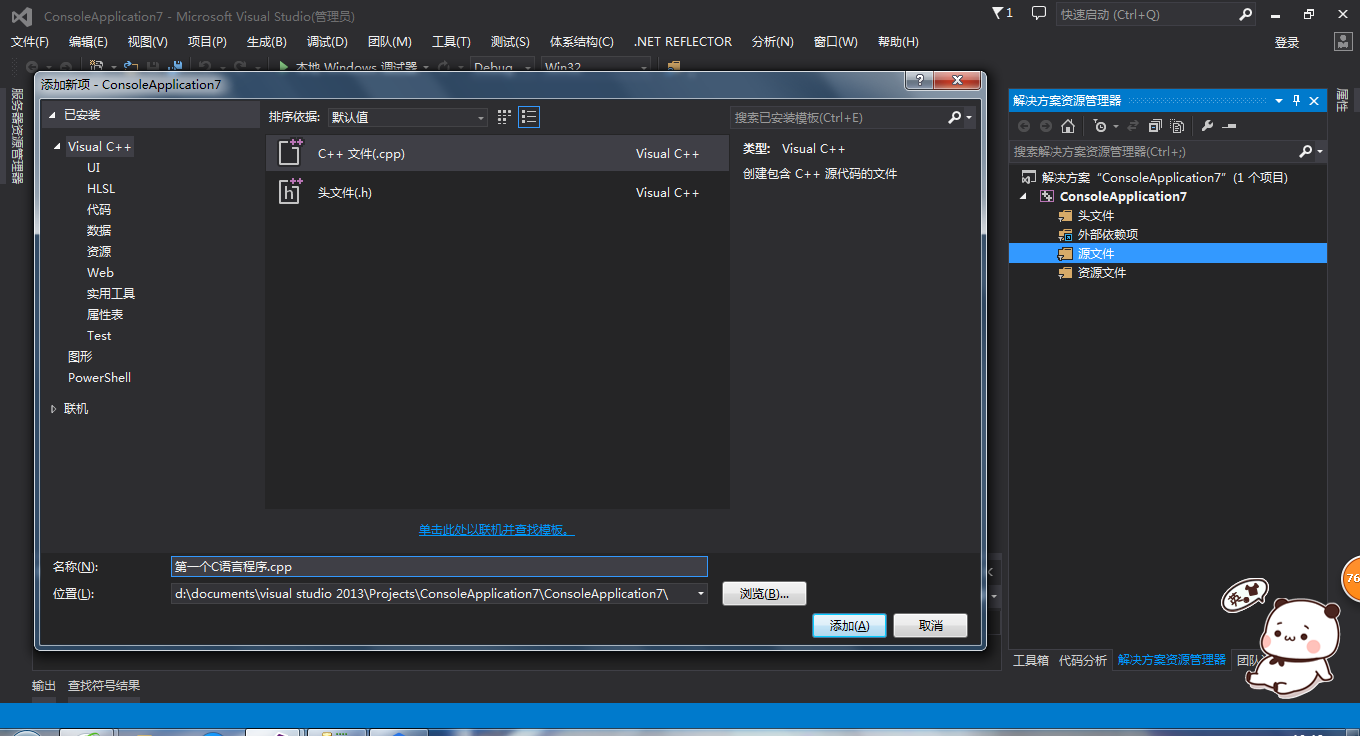Click 登录 sign-in link
This screenshot has width=1360, height=736.
click(x=1287, y=42)
